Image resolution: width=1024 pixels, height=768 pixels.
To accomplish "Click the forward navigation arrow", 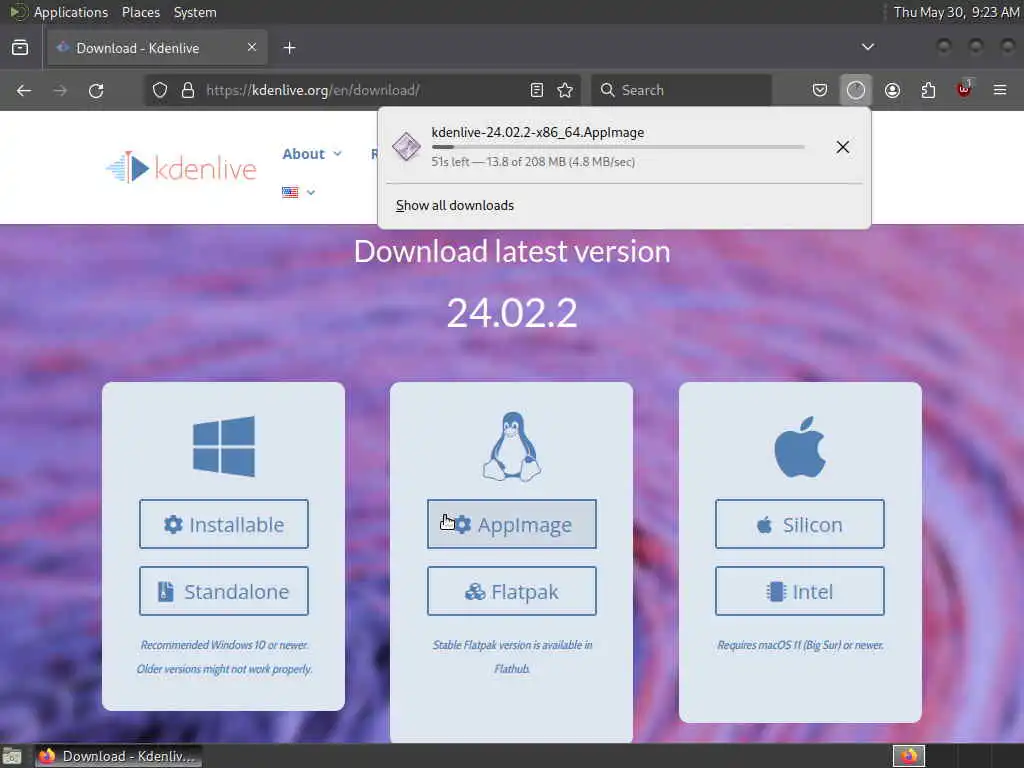I will (x=60, y=90).
